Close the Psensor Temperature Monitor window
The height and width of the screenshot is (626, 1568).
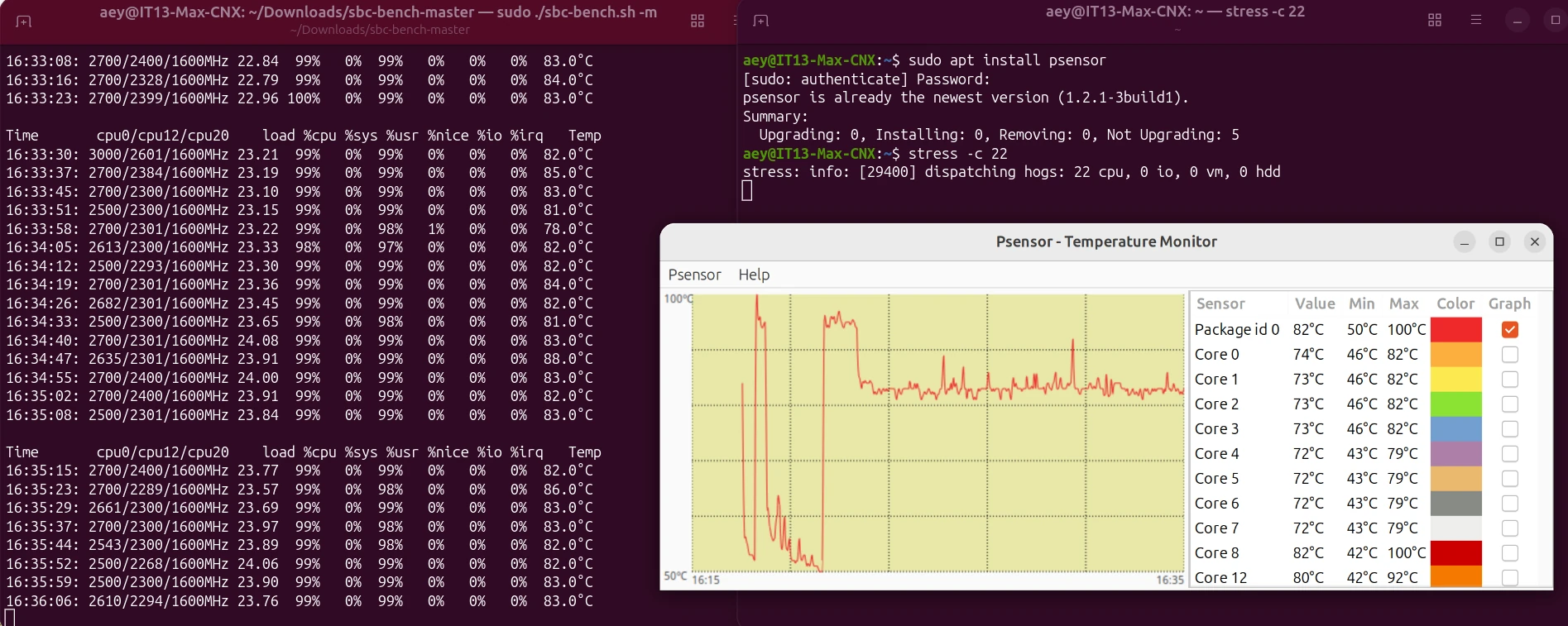(1535, 241)
